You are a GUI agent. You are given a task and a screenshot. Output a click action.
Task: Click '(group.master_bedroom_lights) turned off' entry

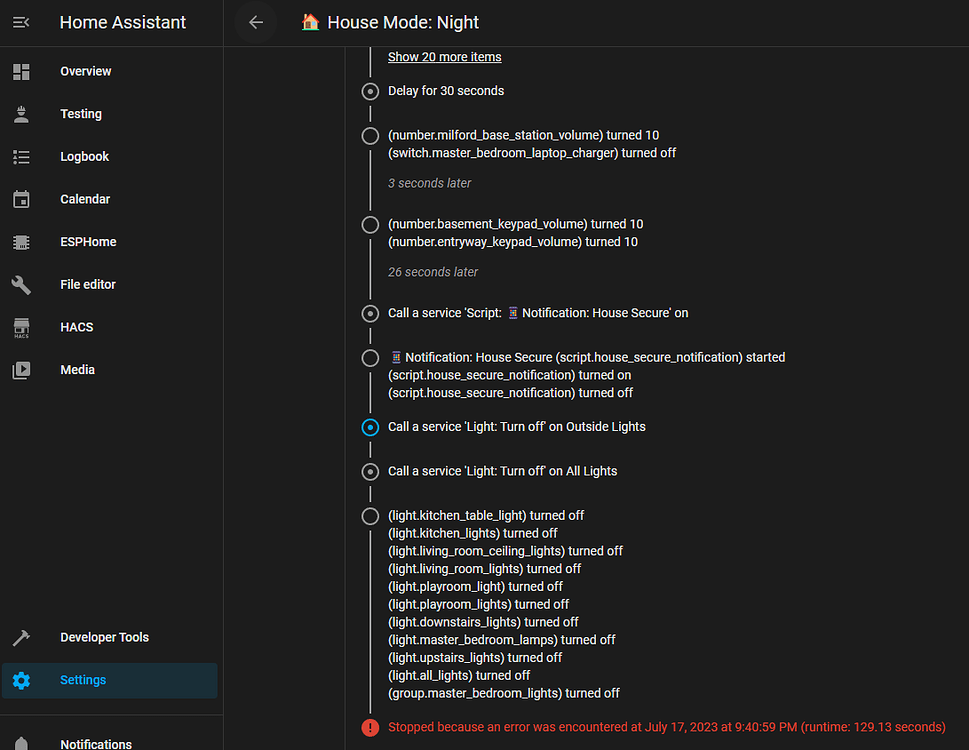tap(504, 694)
